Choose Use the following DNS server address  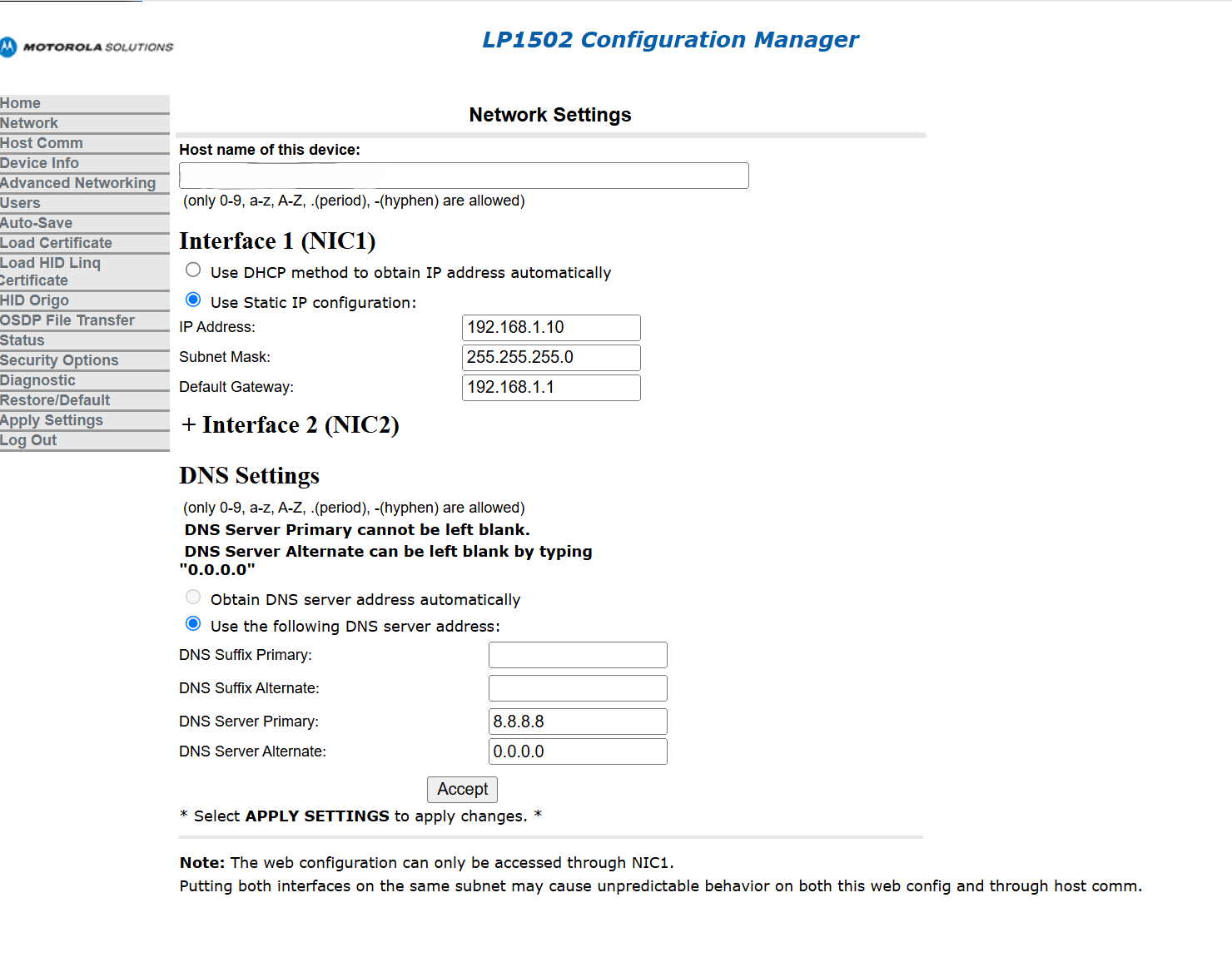tap(193, 624)
